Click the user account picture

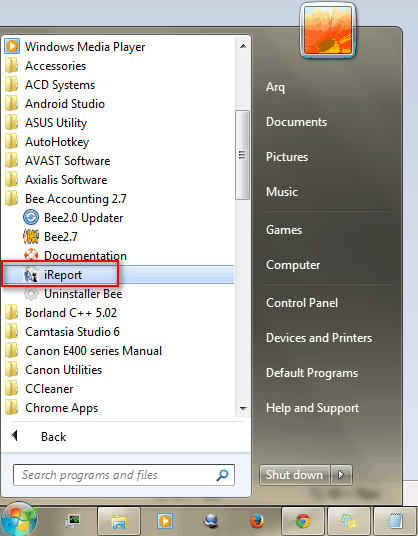tap(328, 31)
